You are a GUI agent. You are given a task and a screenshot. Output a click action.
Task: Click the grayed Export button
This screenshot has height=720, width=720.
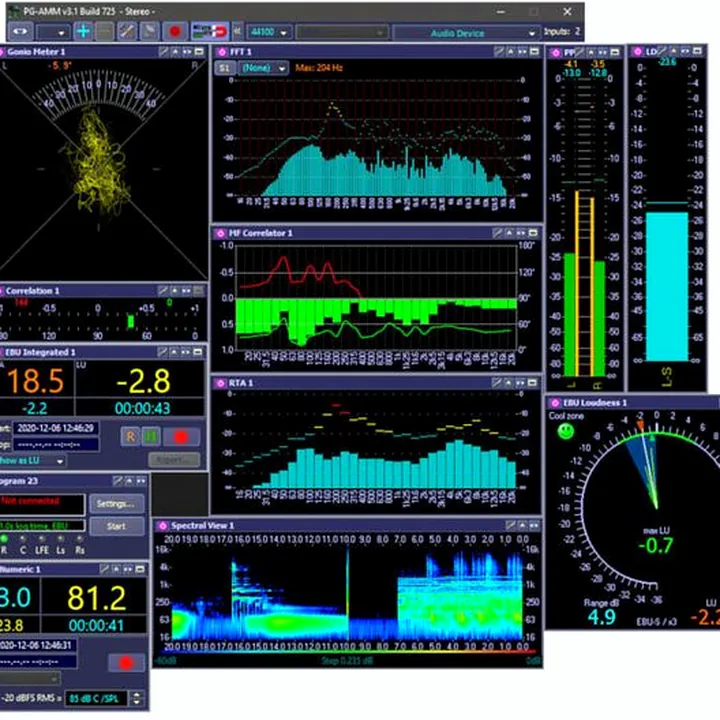(x=174, y=460)
